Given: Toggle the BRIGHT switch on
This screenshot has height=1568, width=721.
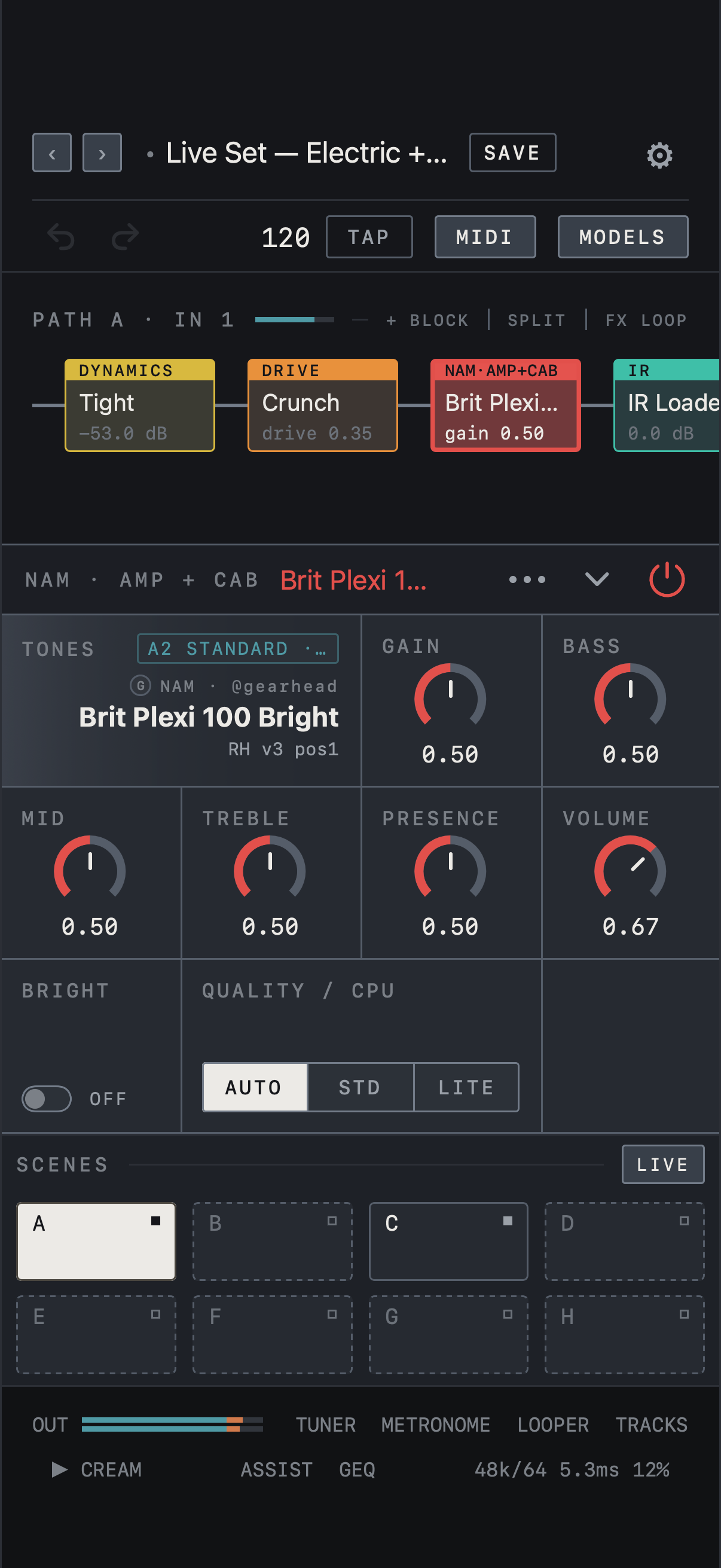Looking at the screenshot, I should click(x=46, y=1099).
